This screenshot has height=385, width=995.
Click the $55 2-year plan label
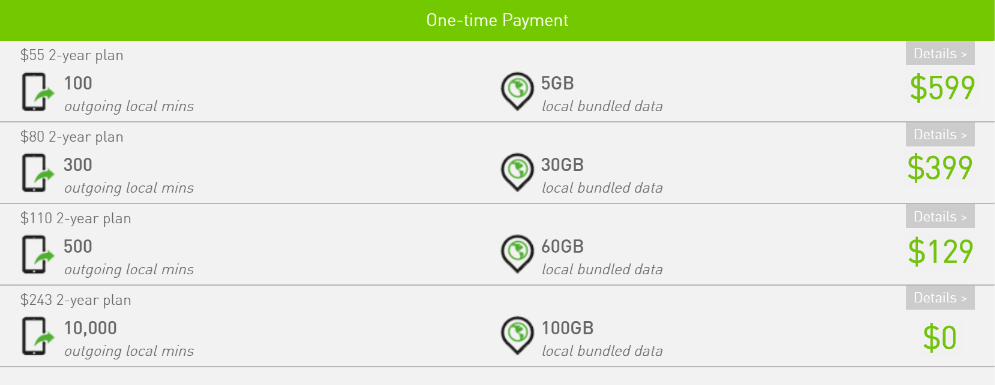[x=72, y=56]
